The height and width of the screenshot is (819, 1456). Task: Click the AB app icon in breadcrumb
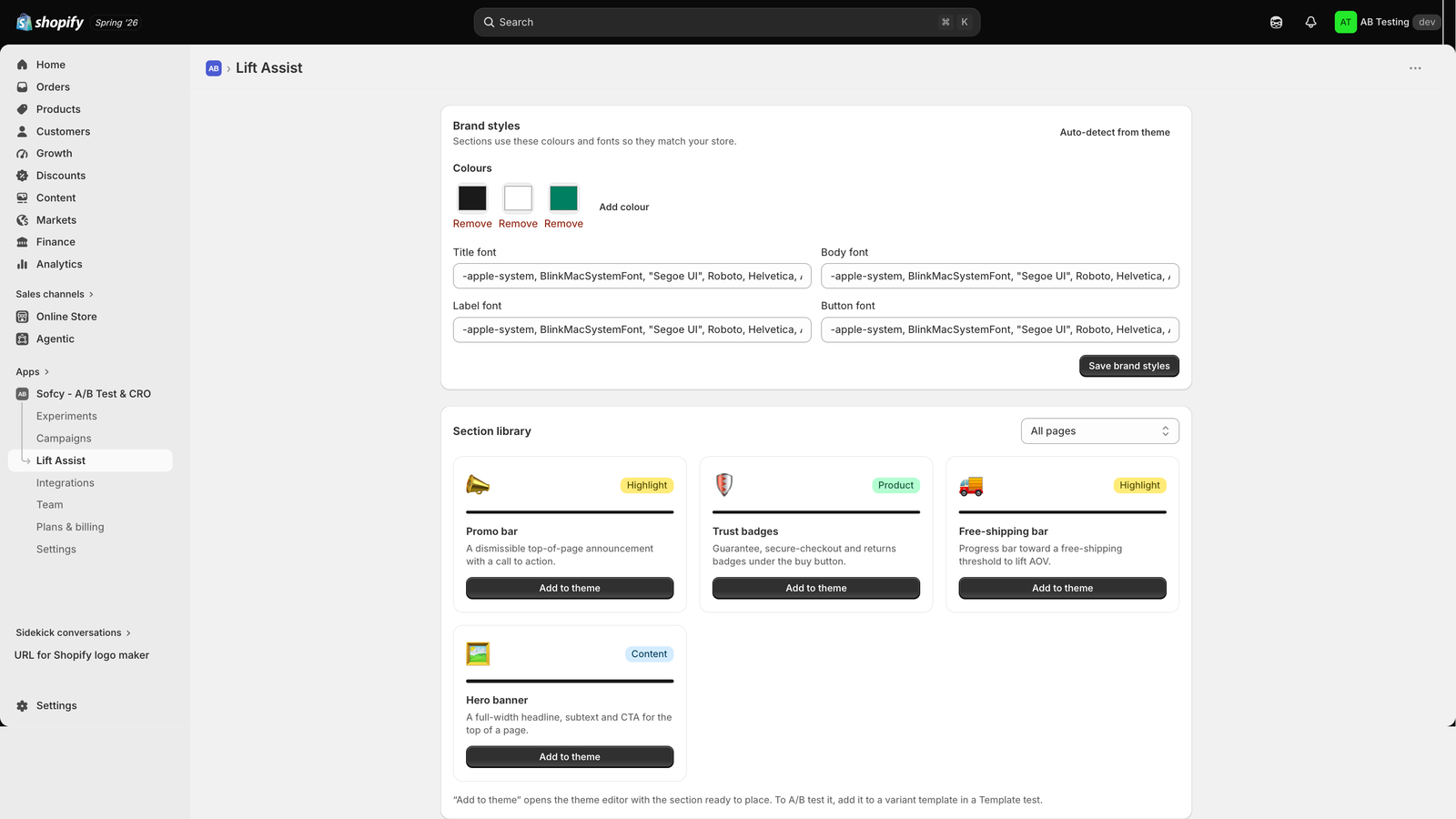pyautogui.click(x=214, y=68)
